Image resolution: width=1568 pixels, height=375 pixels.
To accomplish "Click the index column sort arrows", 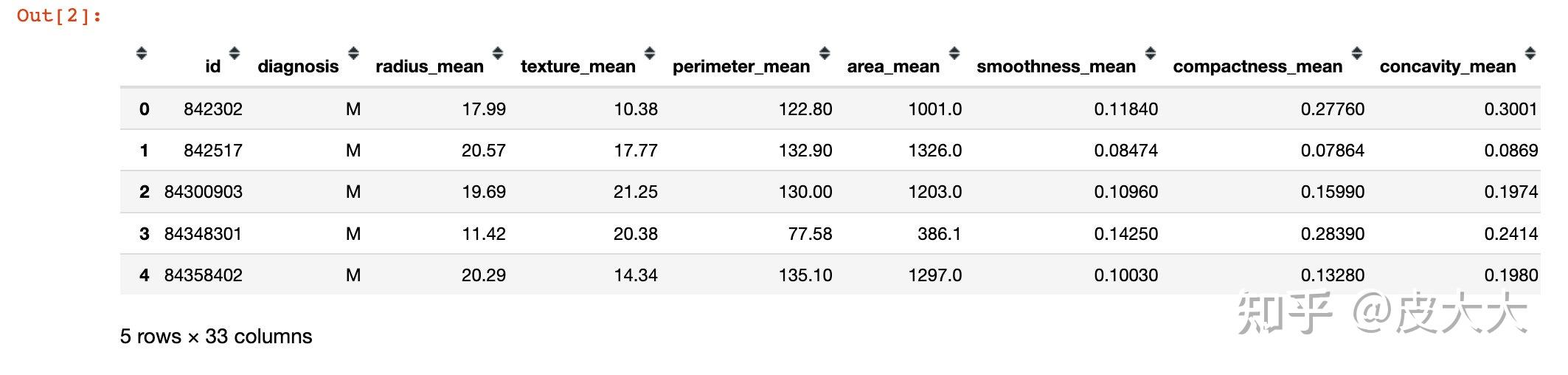I will click(142, 53).
